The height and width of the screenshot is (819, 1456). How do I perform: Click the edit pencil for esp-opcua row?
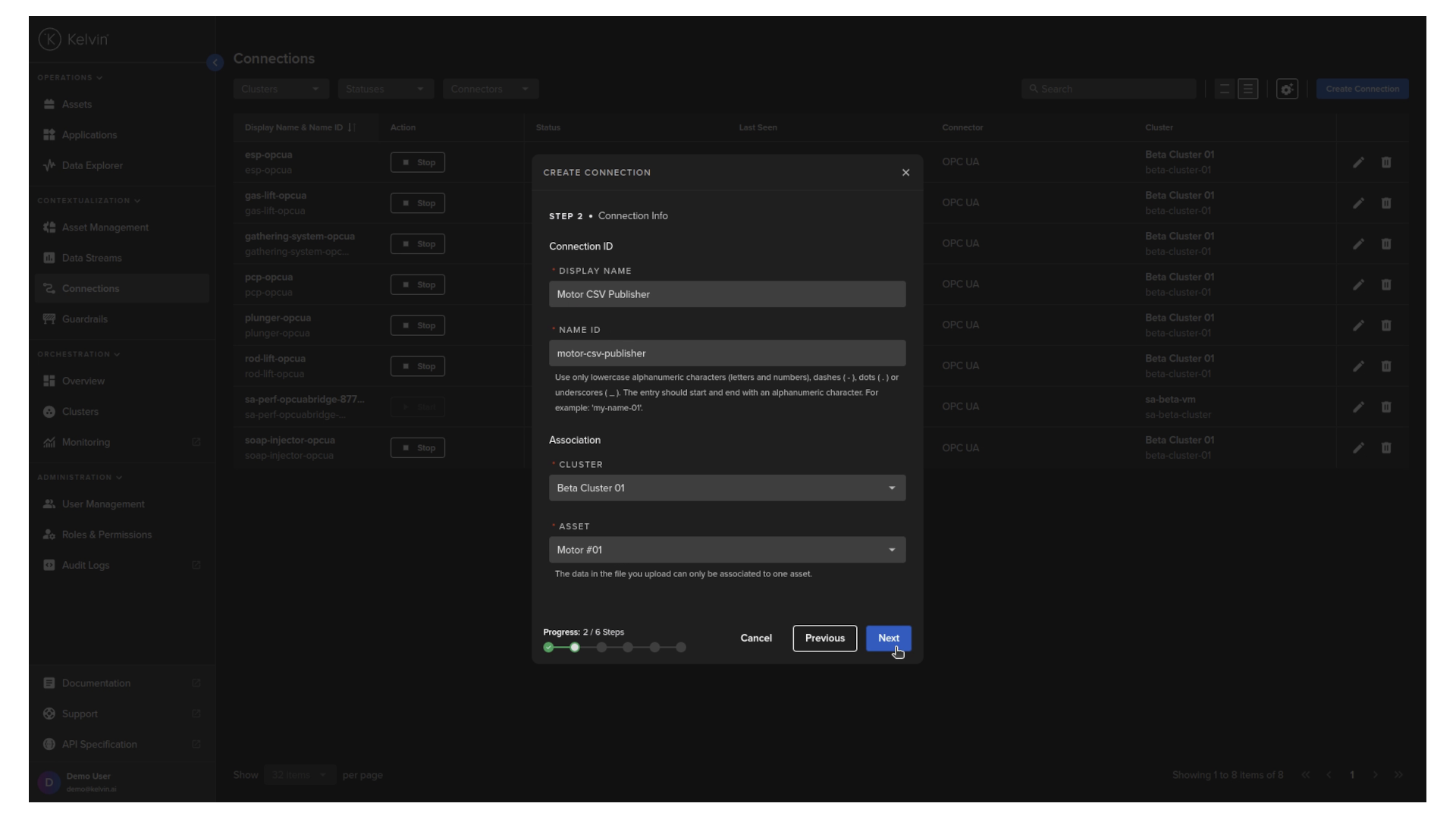pos(1358,162)
